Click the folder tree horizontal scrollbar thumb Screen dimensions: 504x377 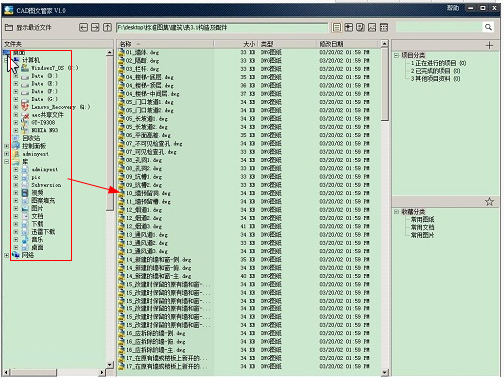(33, 372)
